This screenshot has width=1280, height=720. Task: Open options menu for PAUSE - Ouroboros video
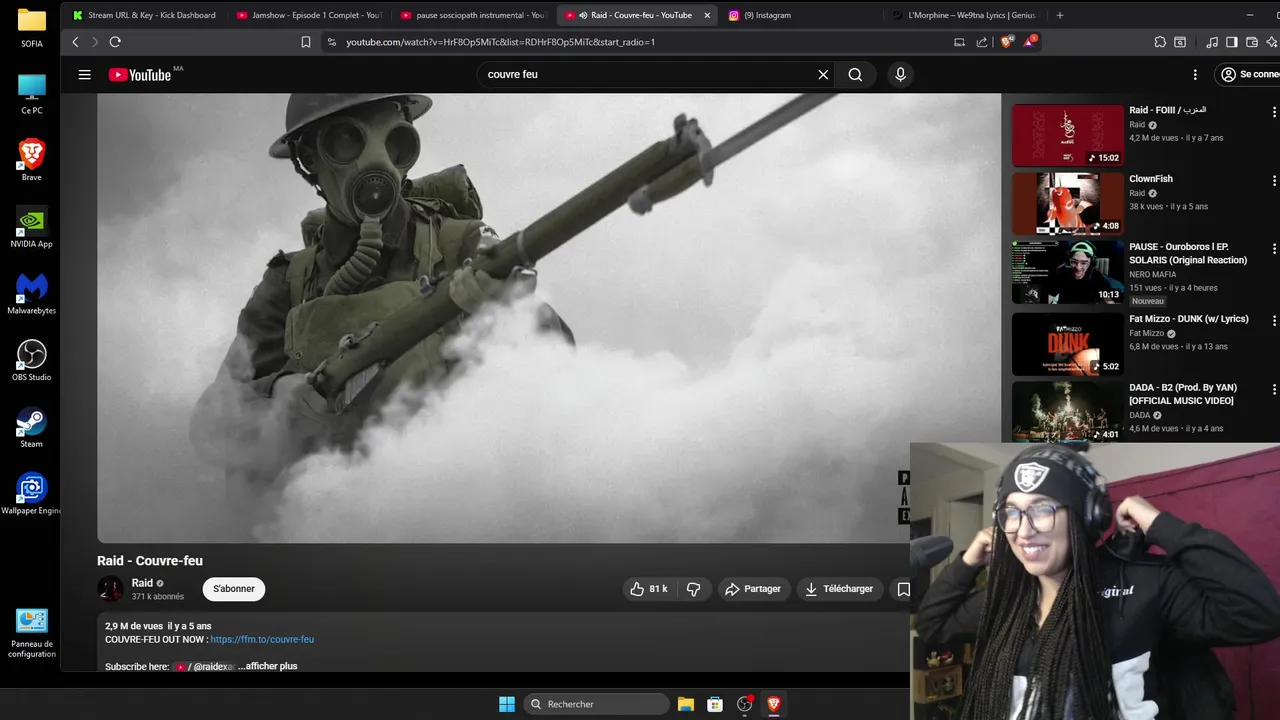1274,249
